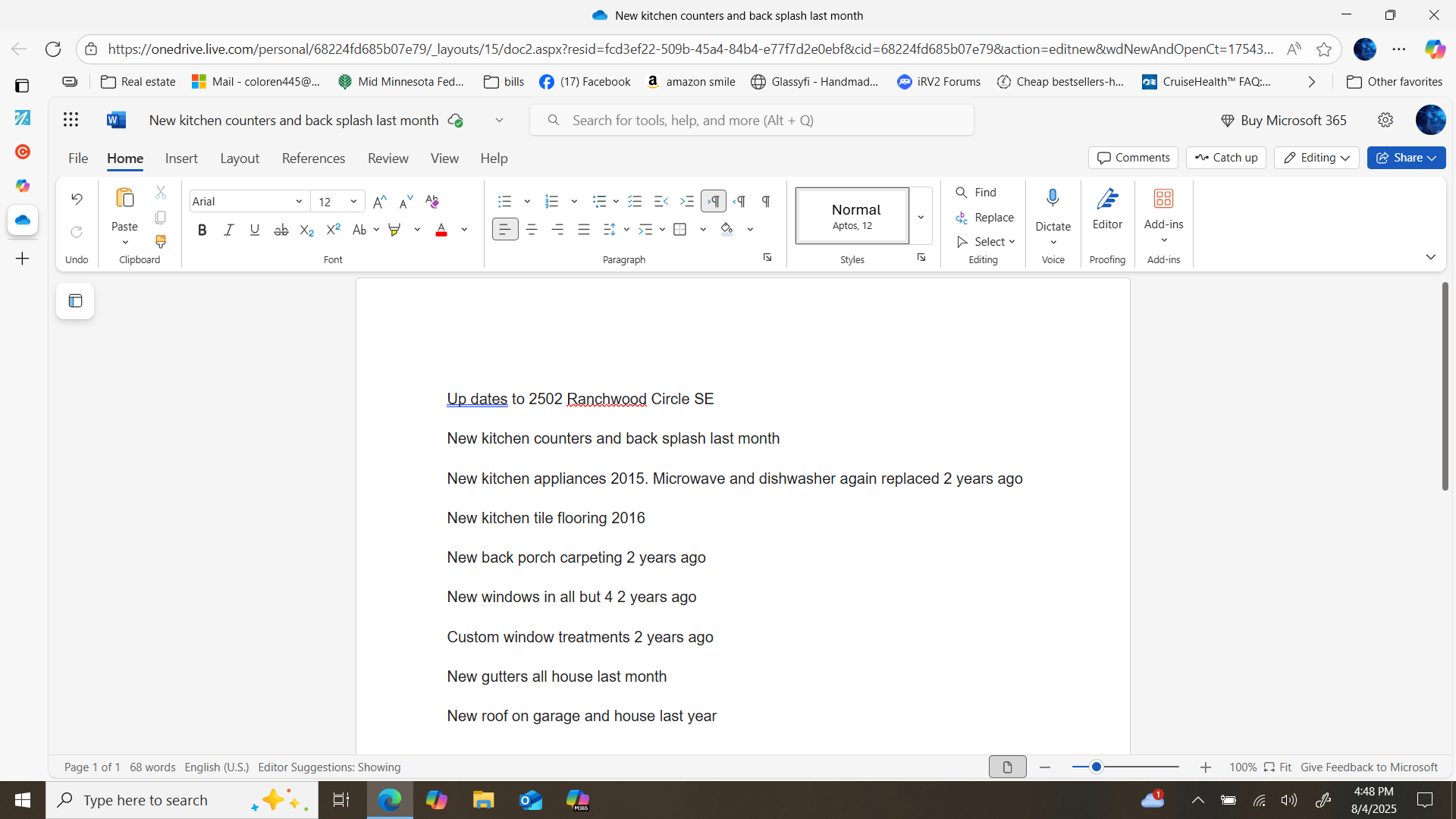Add this page to favorites star
The height and width of the screenshot is (819, 1456).
[1324, 49]
